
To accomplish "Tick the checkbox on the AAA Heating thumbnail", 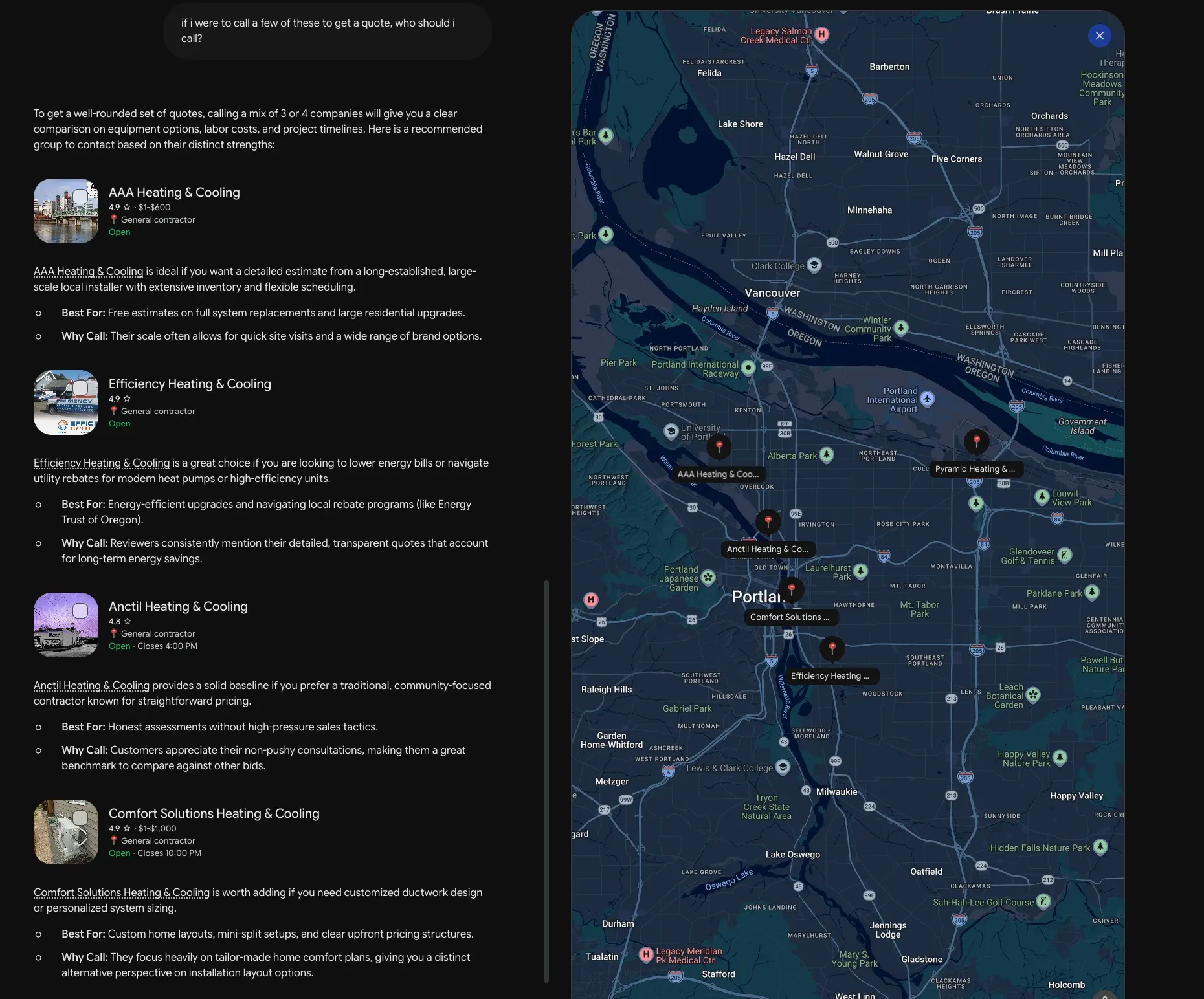I will [x=80, y=197].
